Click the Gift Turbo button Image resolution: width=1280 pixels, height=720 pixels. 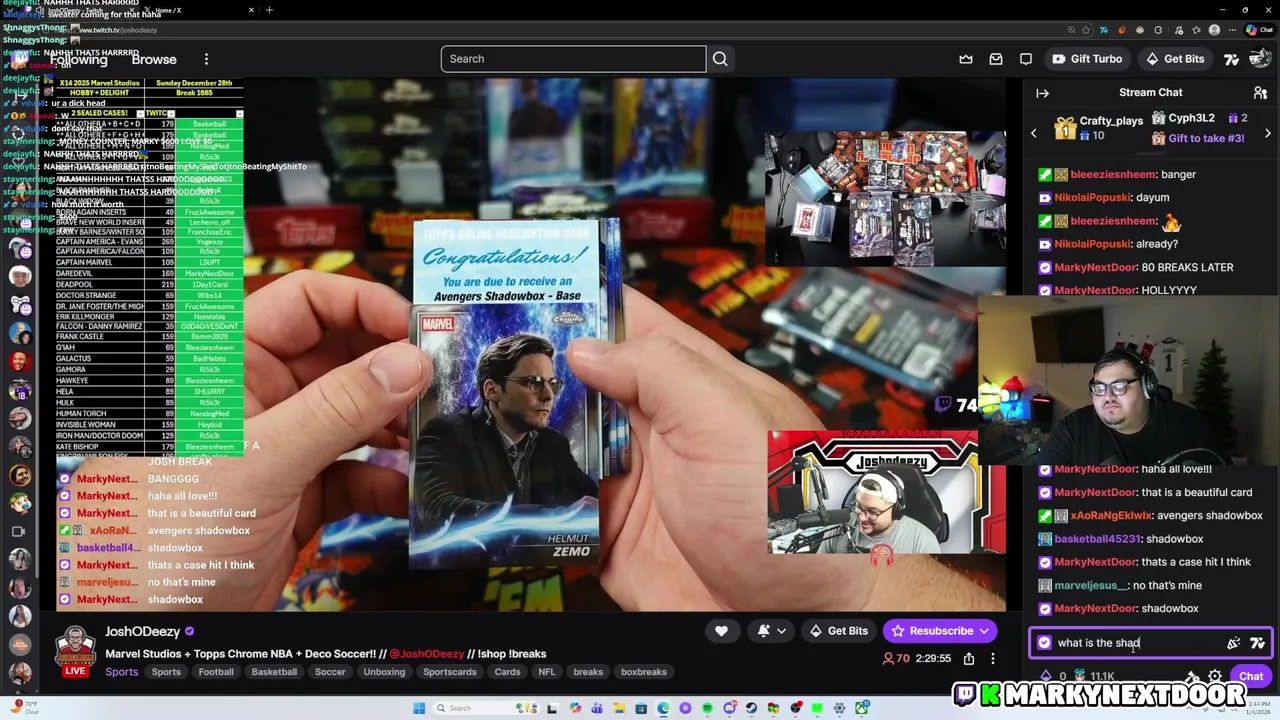click(x=1087, y=59)
